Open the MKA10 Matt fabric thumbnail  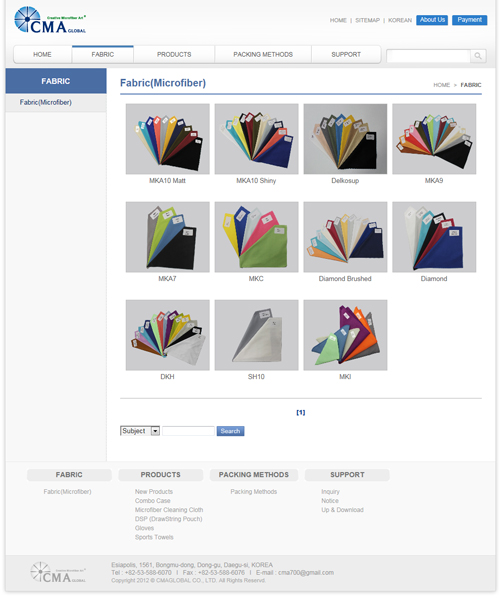point(168,139)
